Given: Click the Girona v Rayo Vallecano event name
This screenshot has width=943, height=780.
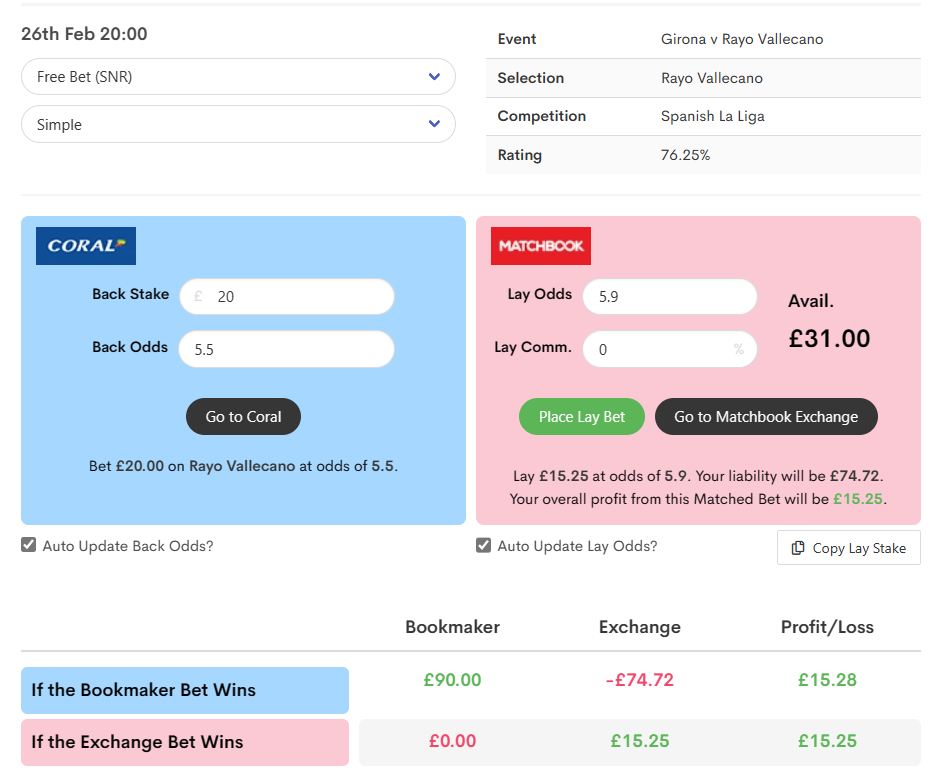Looking at the screenshot, I should (742, 39).
